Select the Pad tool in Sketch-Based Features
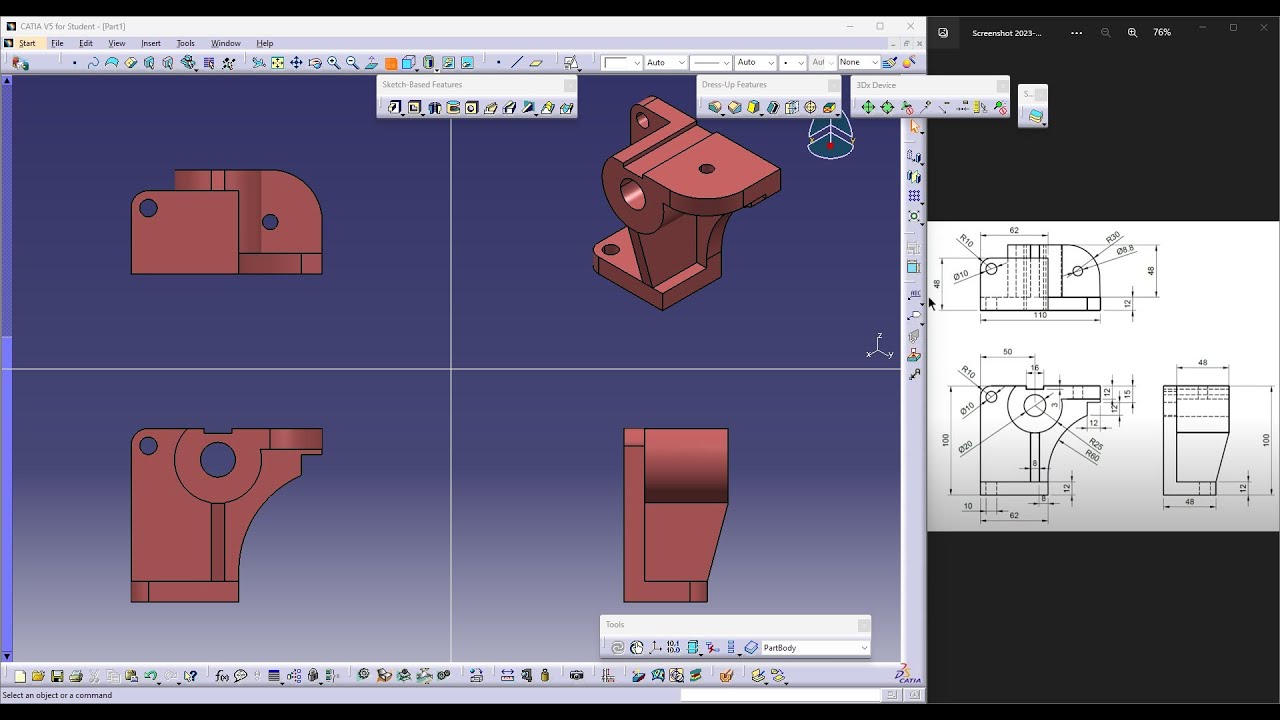The image size is (1280, 720). tap(394, 107)
